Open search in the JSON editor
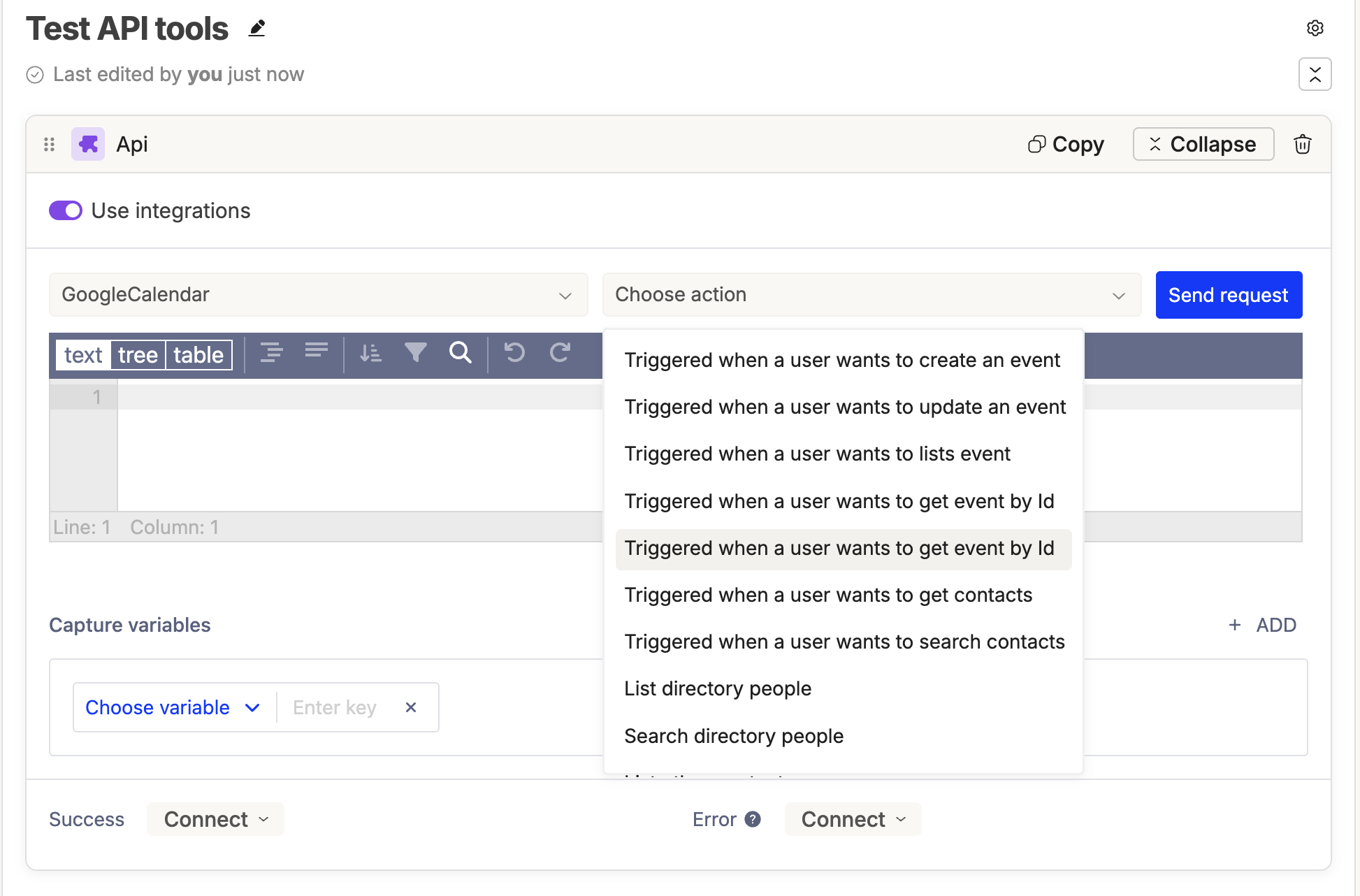Viewport: 1360px width, 896px height. pos(460,352)
